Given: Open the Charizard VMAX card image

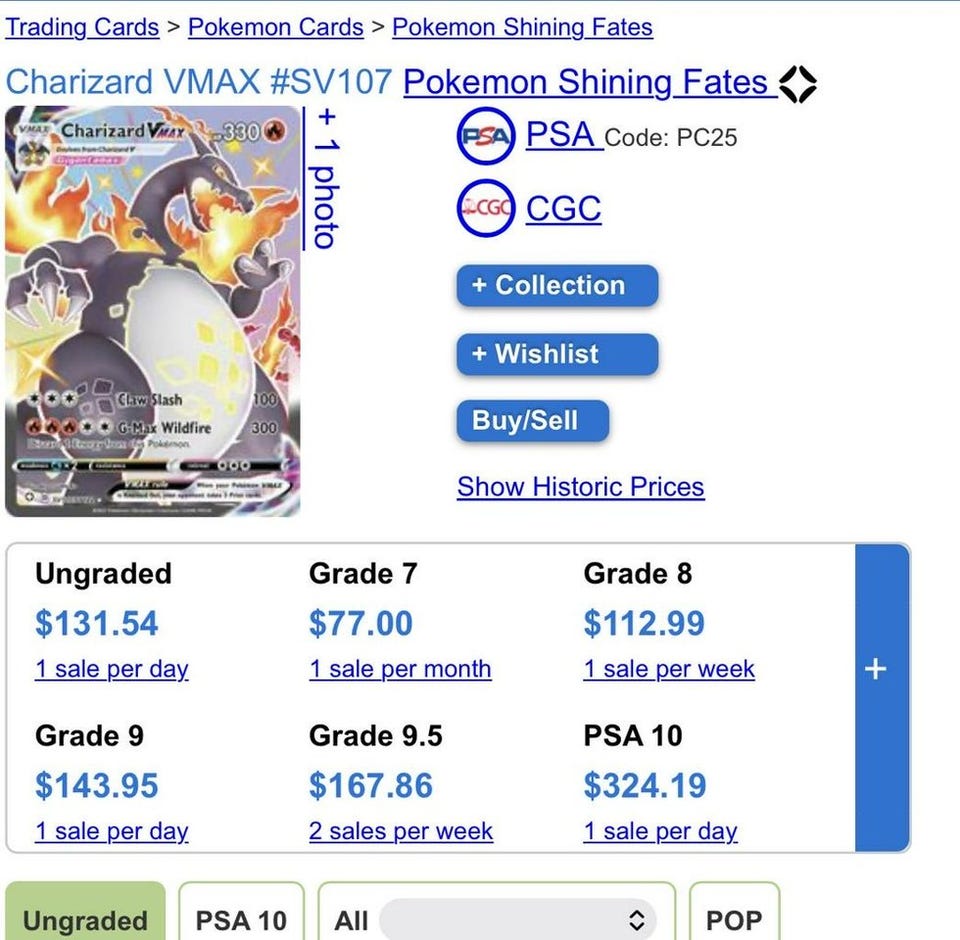Looking at the screenshot, I should click(152, 311).
